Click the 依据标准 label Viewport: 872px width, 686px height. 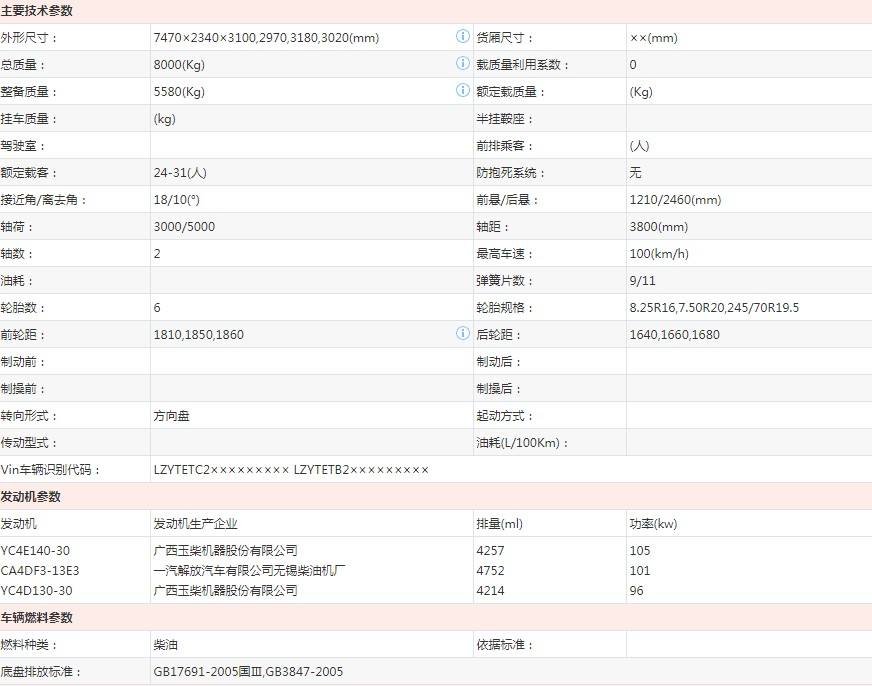(504, 645)
